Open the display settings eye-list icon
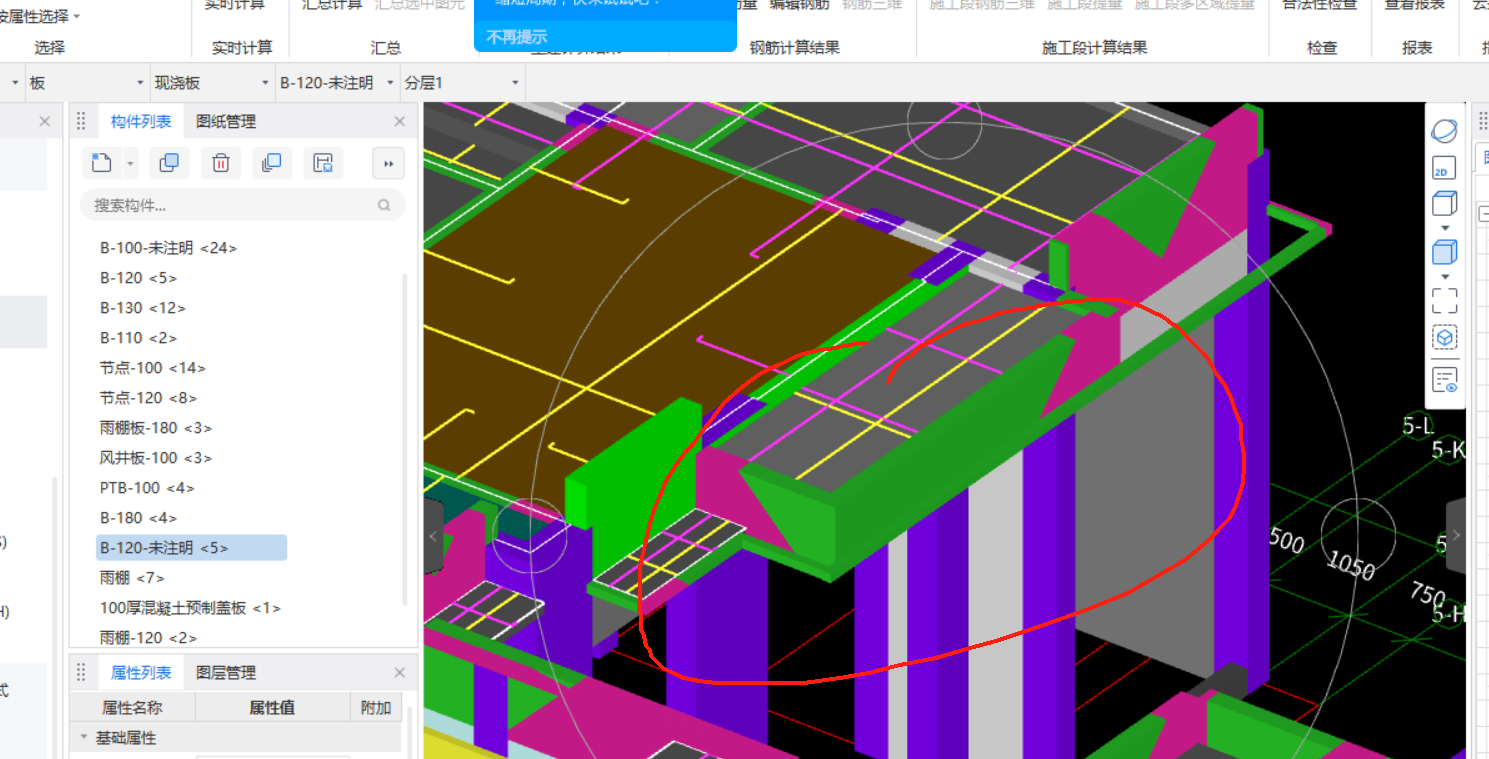 click(1444, 380)
